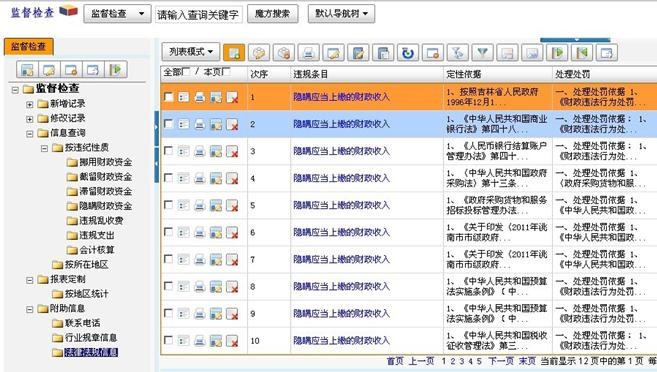Check the checkbox for row 5

pos(168,205)
